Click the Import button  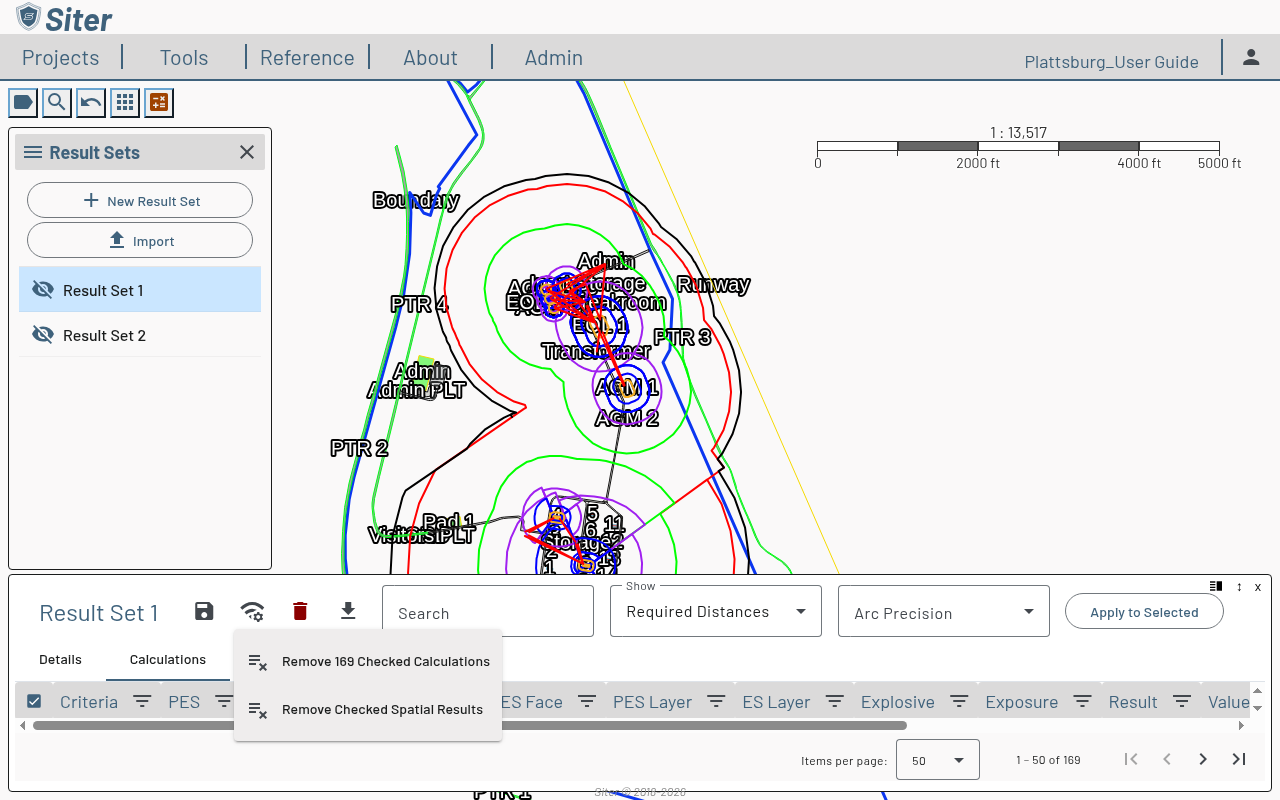(x=140, y=240)
